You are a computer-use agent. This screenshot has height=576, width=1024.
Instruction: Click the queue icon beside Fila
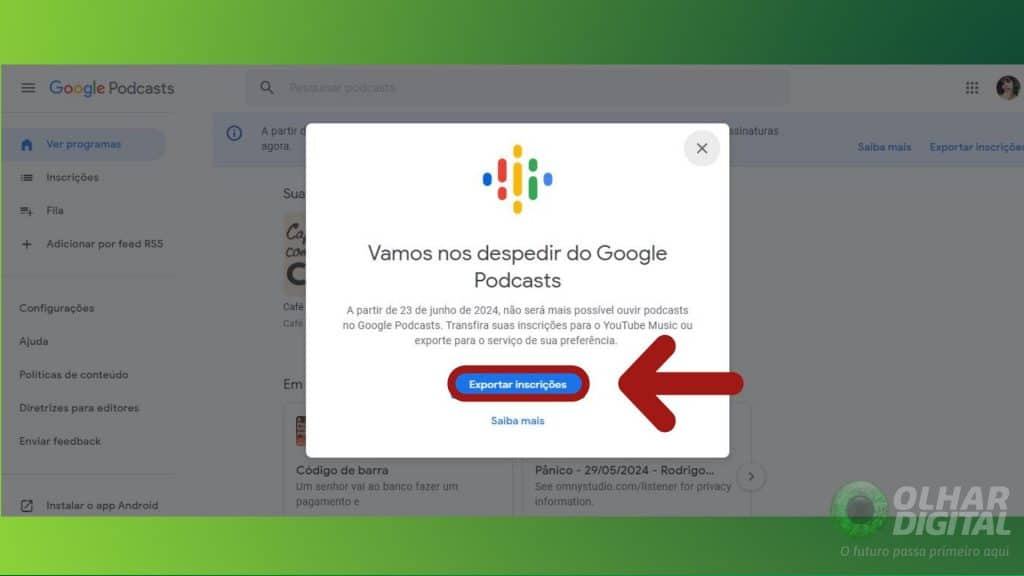(x=26, y=211)
